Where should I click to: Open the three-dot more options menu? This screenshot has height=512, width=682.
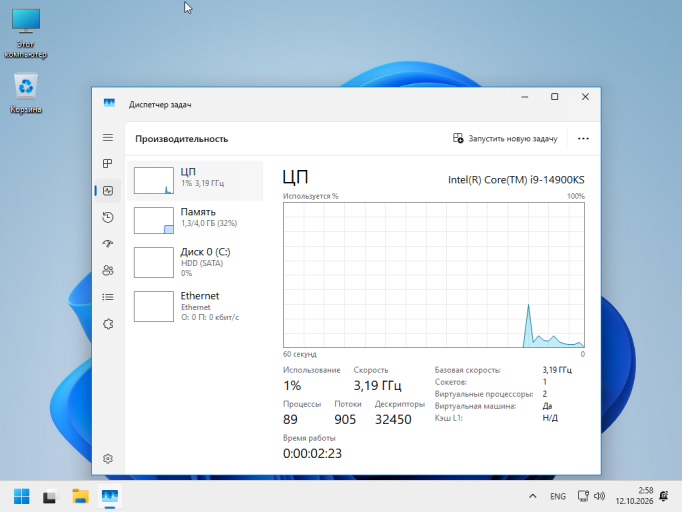[x=583, y=138]
